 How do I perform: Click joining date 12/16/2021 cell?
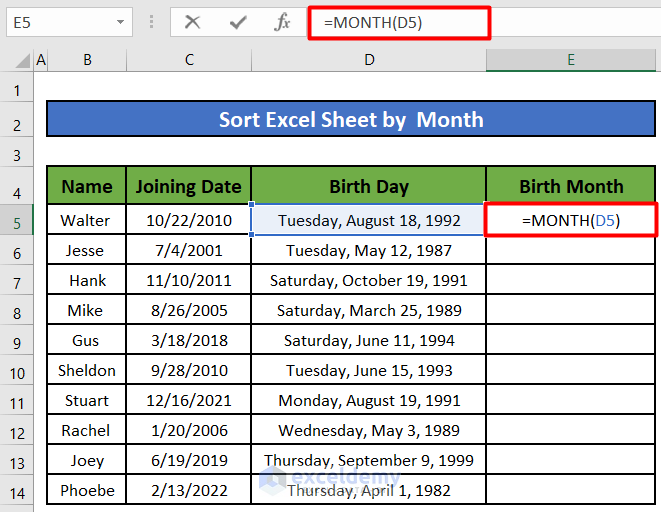tap(189, 400)
